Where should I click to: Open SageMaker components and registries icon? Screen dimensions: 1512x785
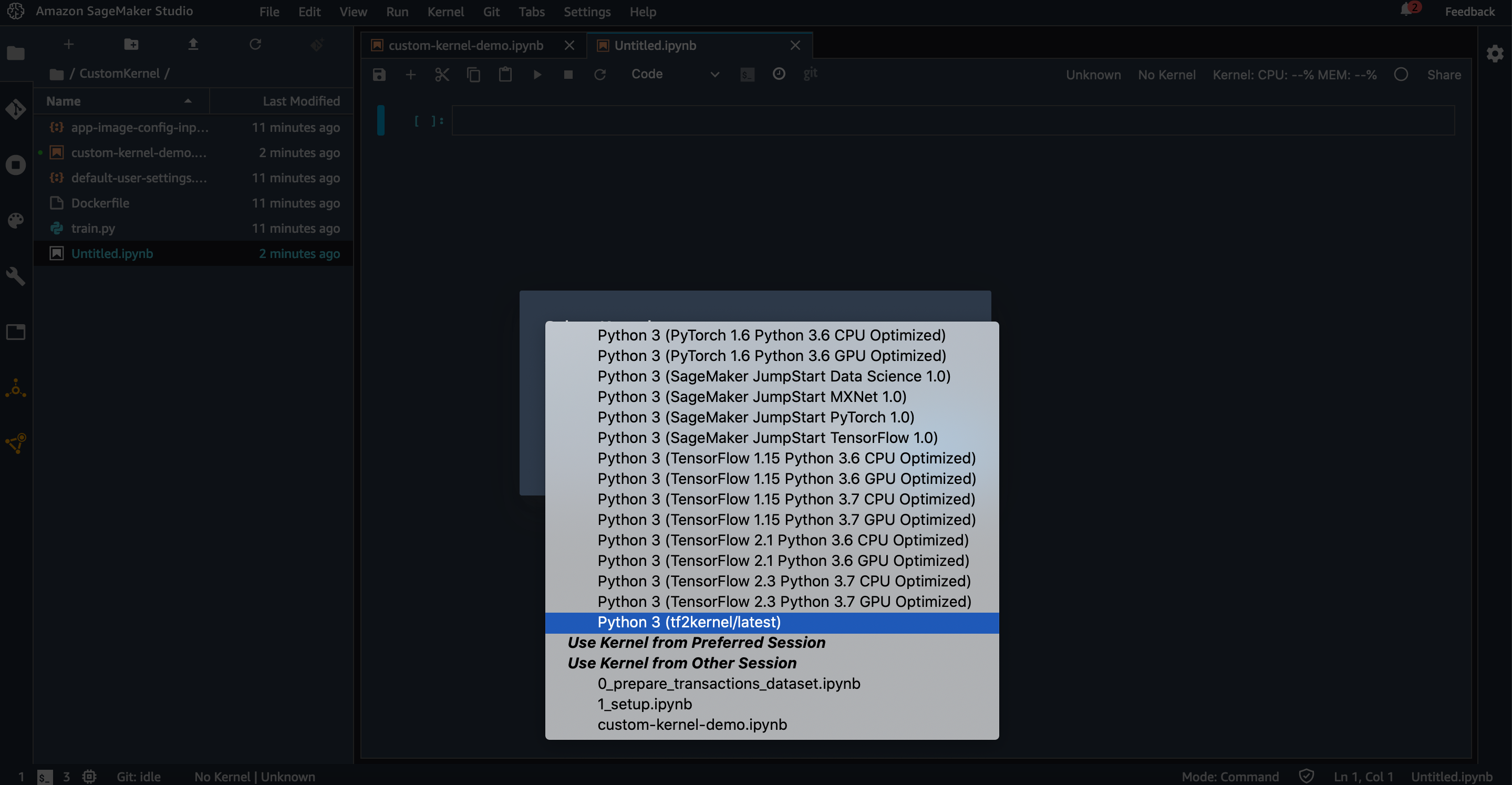click(x=16, y=444)
